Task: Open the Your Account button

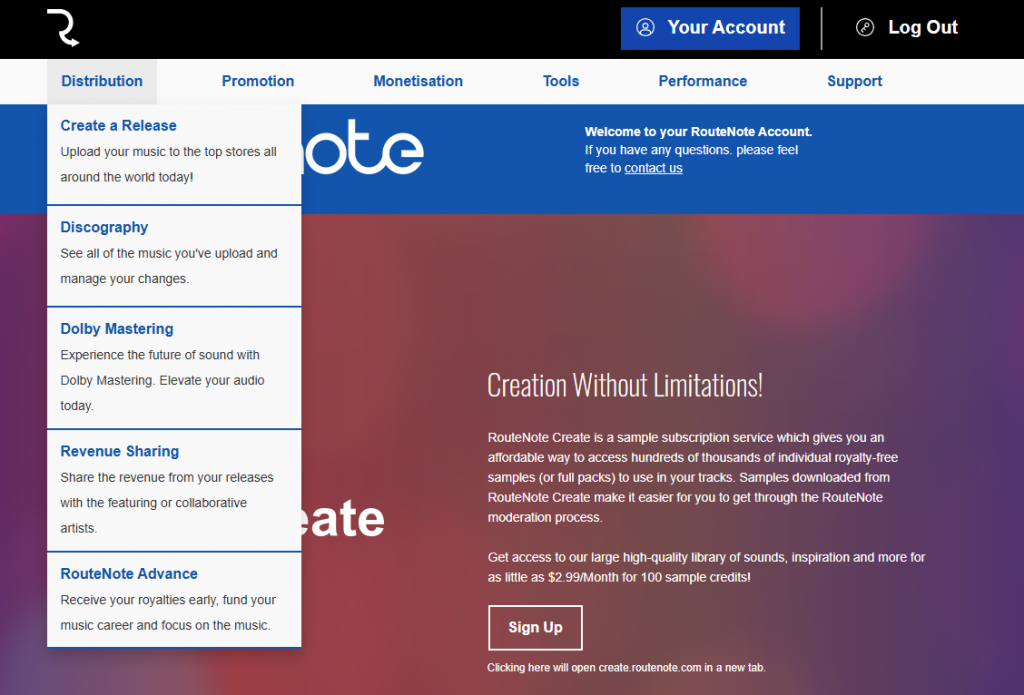Action: click(x=710, y=28)
